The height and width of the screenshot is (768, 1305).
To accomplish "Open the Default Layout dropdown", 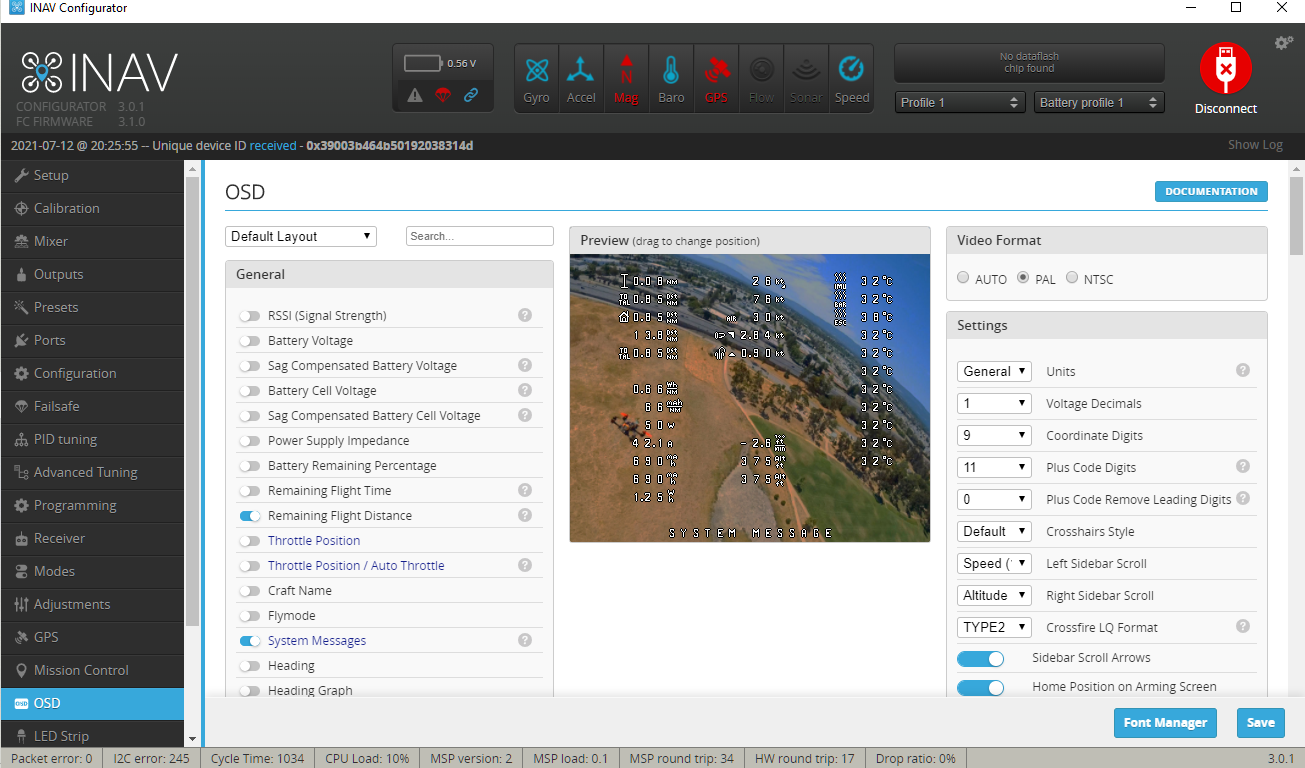I will point(300,235).
